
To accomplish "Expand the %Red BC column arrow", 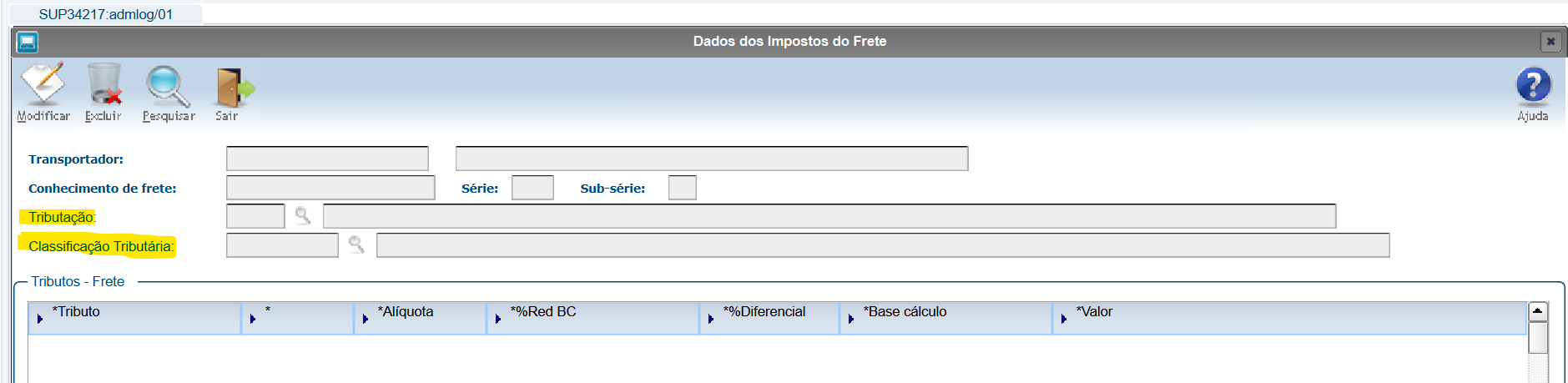I will pyautogui.click(x=498, y=319).
